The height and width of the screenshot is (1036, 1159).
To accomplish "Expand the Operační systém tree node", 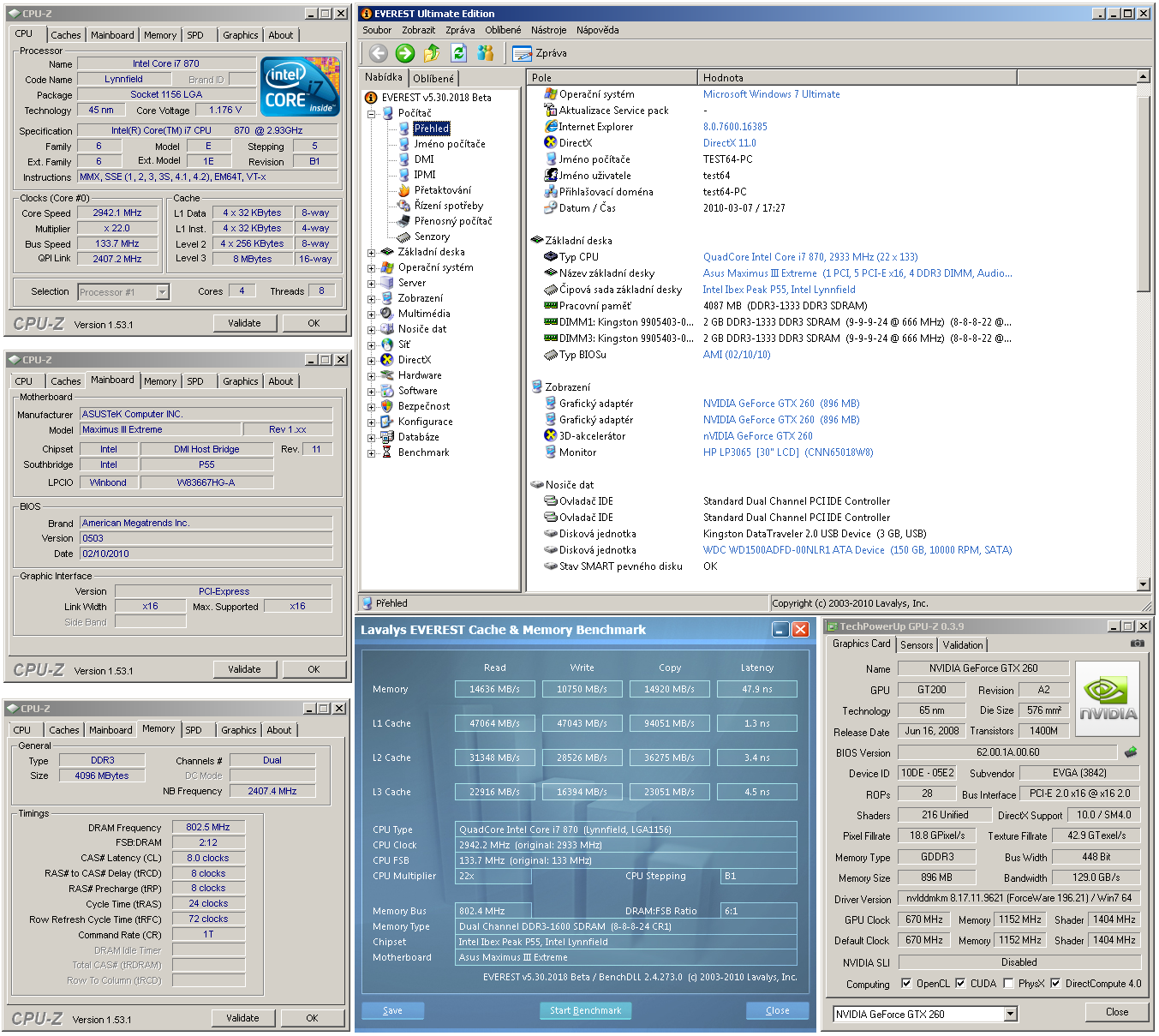I will [372, 268].
